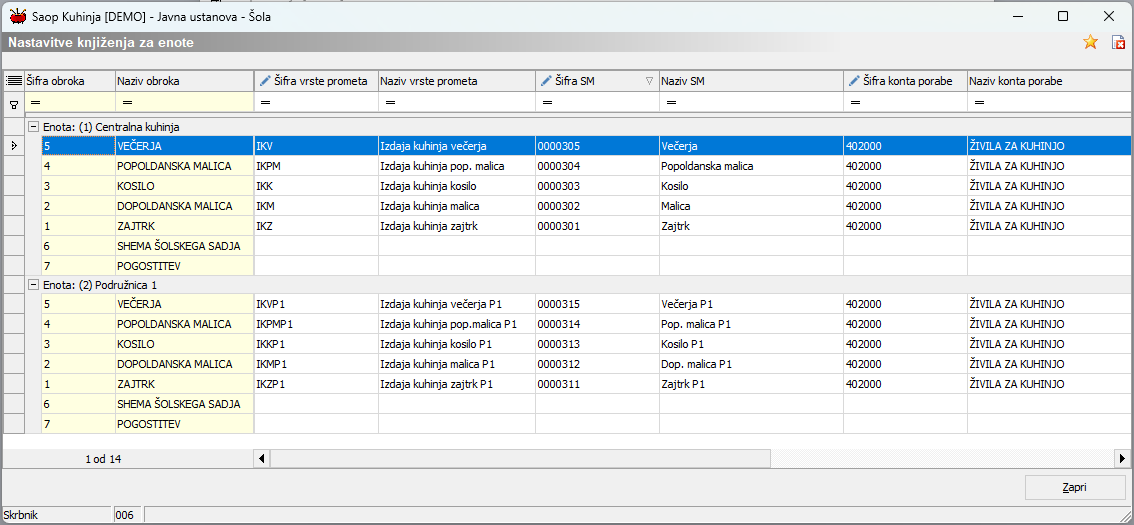Collapse the Enota (1) Centralna kuhinja group
1134x525 pixels.
pyautogui.click(x=33, y=127)
